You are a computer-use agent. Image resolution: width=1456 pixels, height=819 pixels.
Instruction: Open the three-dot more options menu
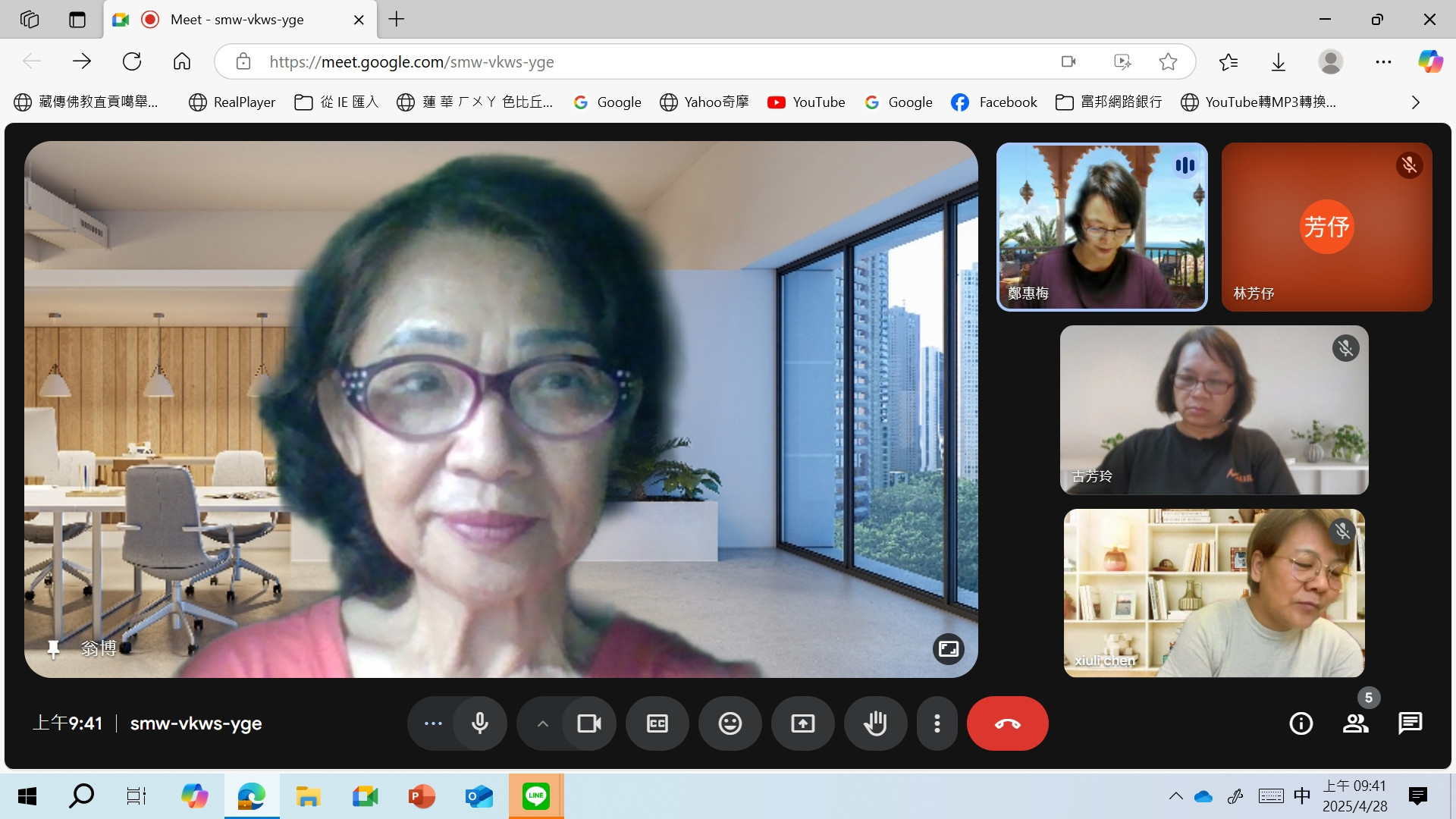[937, 723]
